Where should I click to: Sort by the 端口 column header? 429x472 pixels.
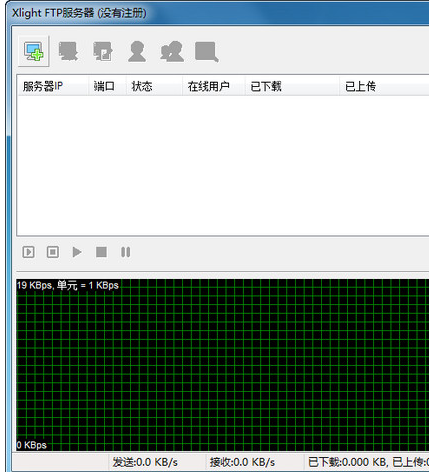(107, 86)
